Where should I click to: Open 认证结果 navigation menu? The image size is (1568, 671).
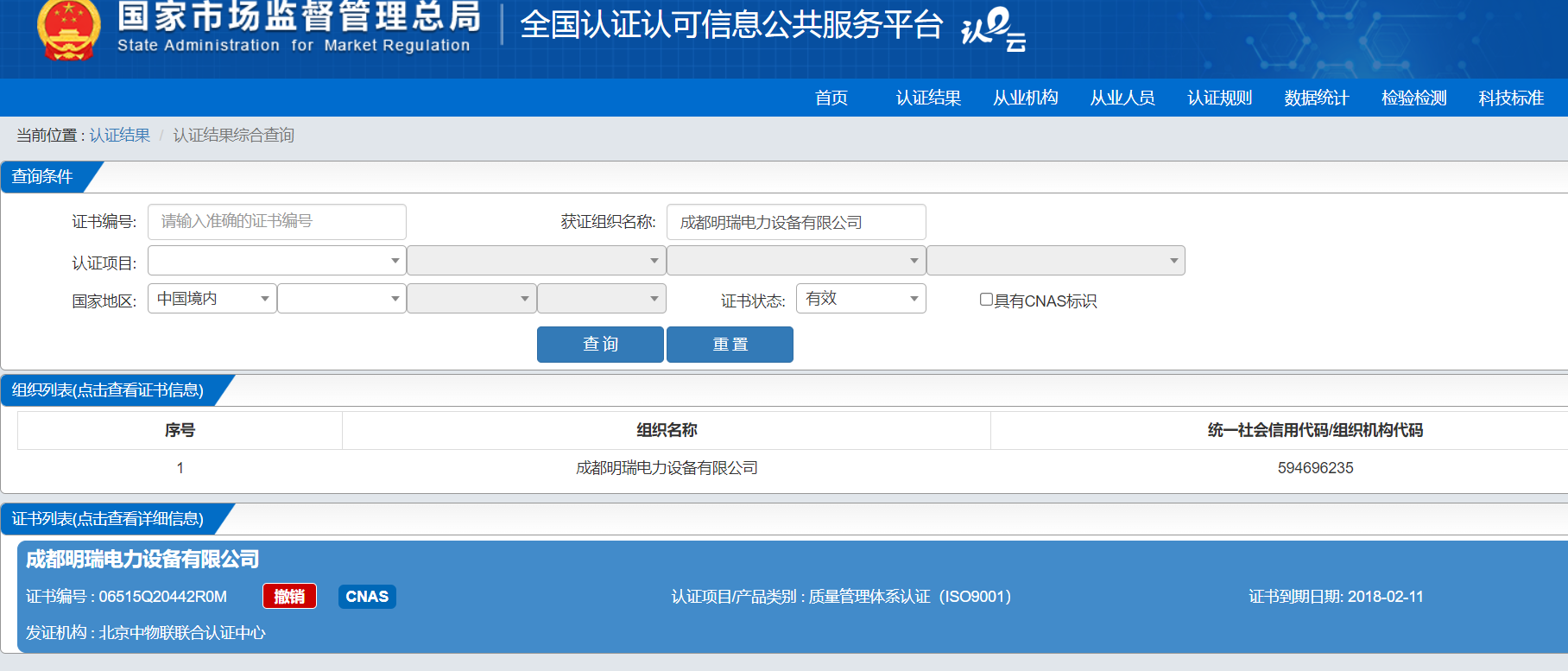928,98
